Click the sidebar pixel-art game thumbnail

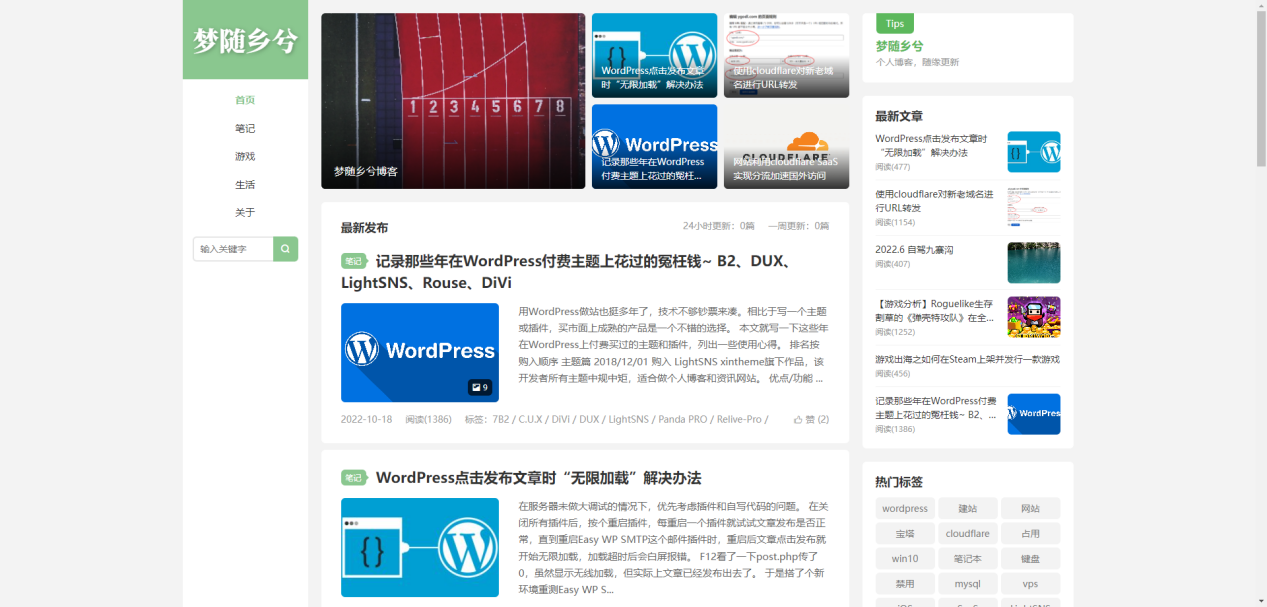coord(1034,317)
